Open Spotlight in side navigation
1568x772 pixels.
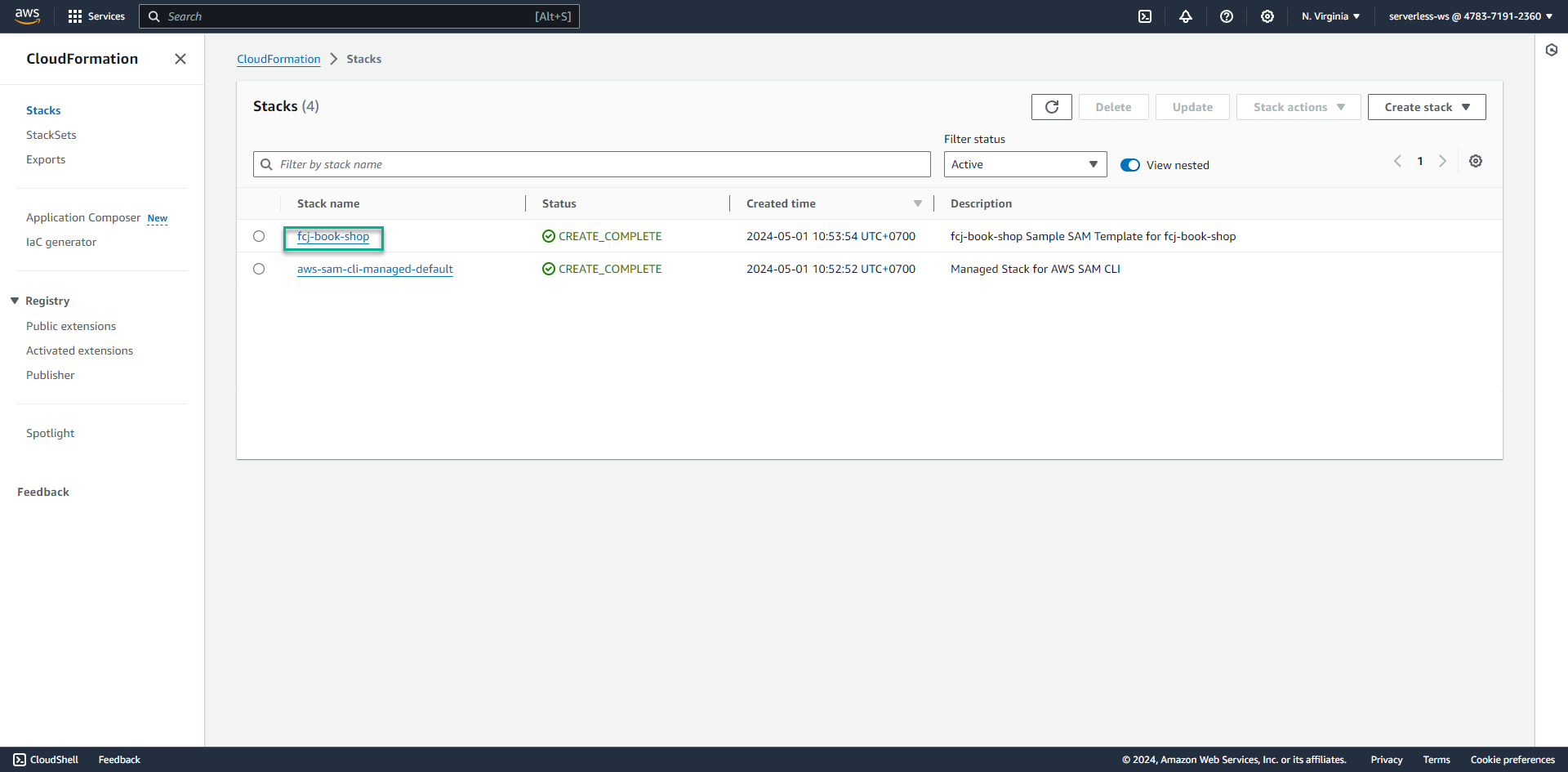(50, 433)
